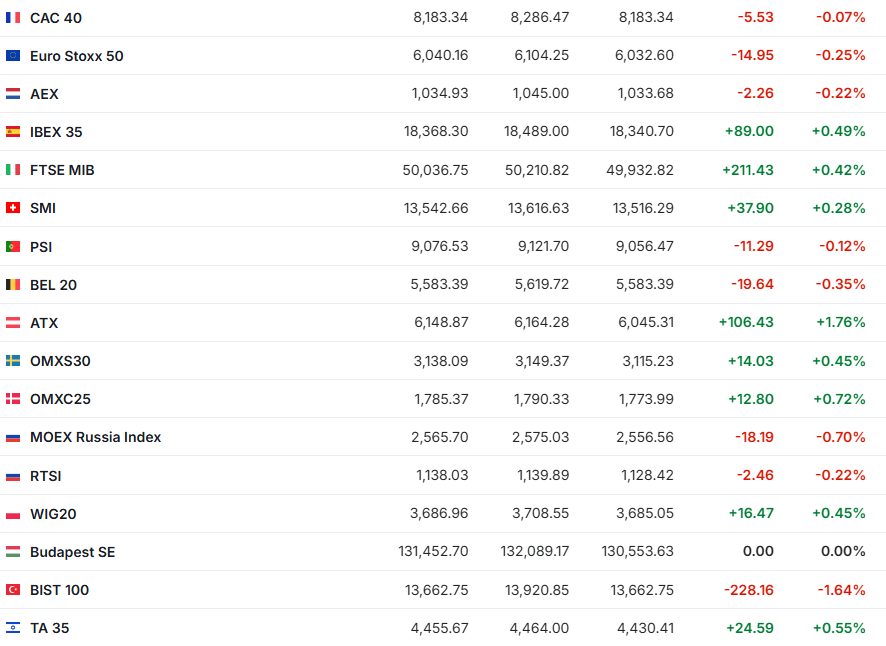Open the PSI index link
The width and height of the screenshot is (886, 646).
tap(41, 247)
